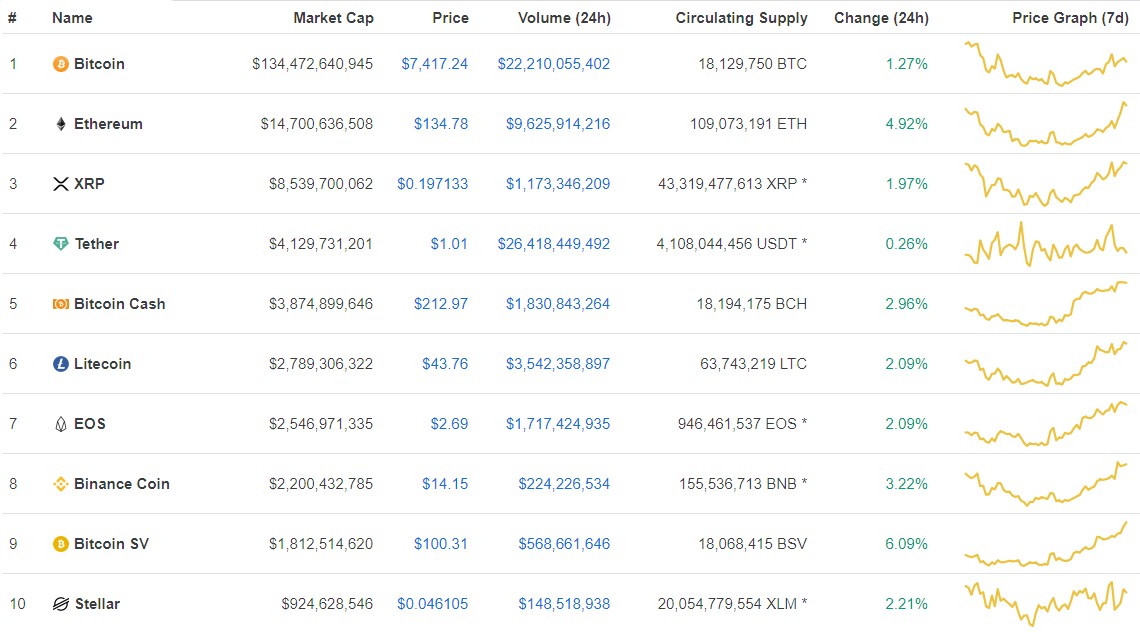This screenshot has height=633, width=1140.
Task: Click Binance Coin volume $224,226,534
Action: click(x=564, y=484)
